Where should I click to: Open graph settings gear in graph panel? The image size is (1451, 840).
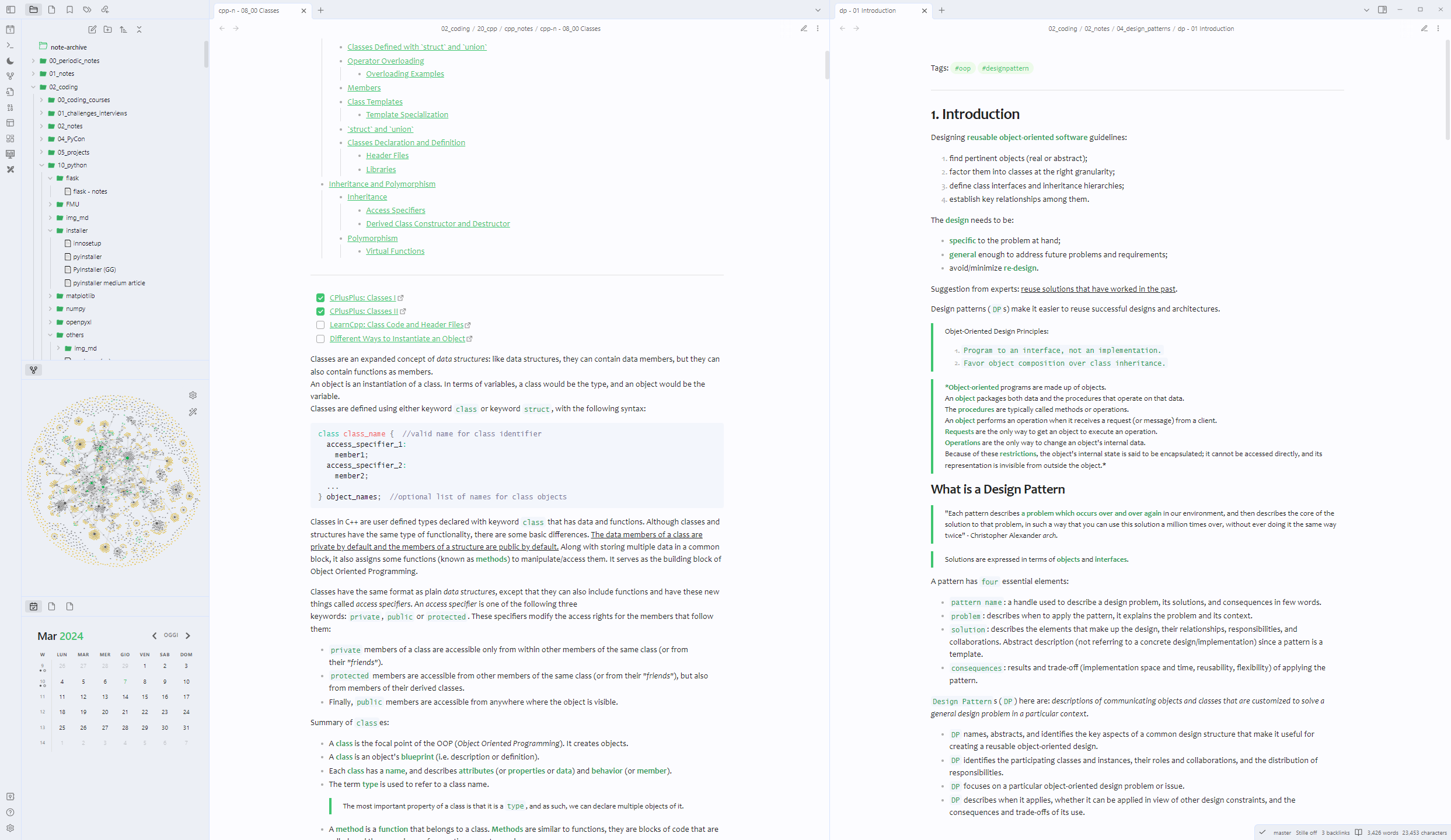(193, 395)
